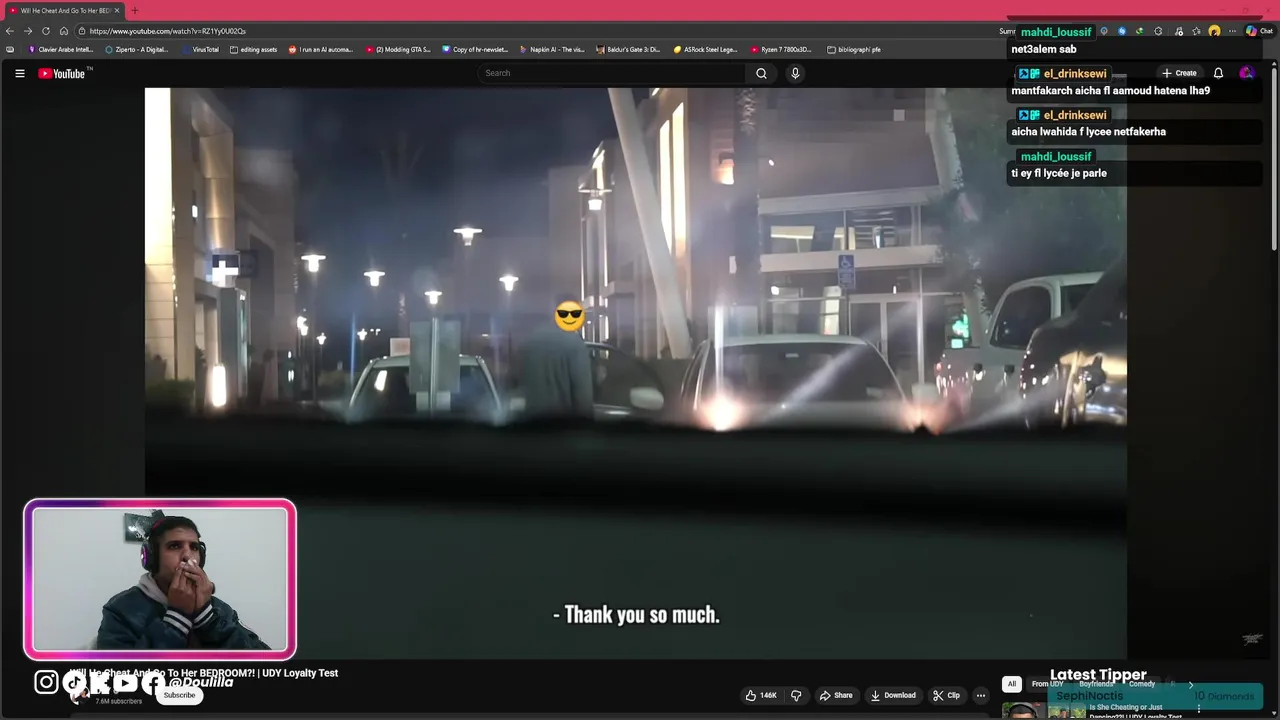Click the search magnifier button
The height and width of the screenshot is (720, 1280).
[x=761, y=73]
